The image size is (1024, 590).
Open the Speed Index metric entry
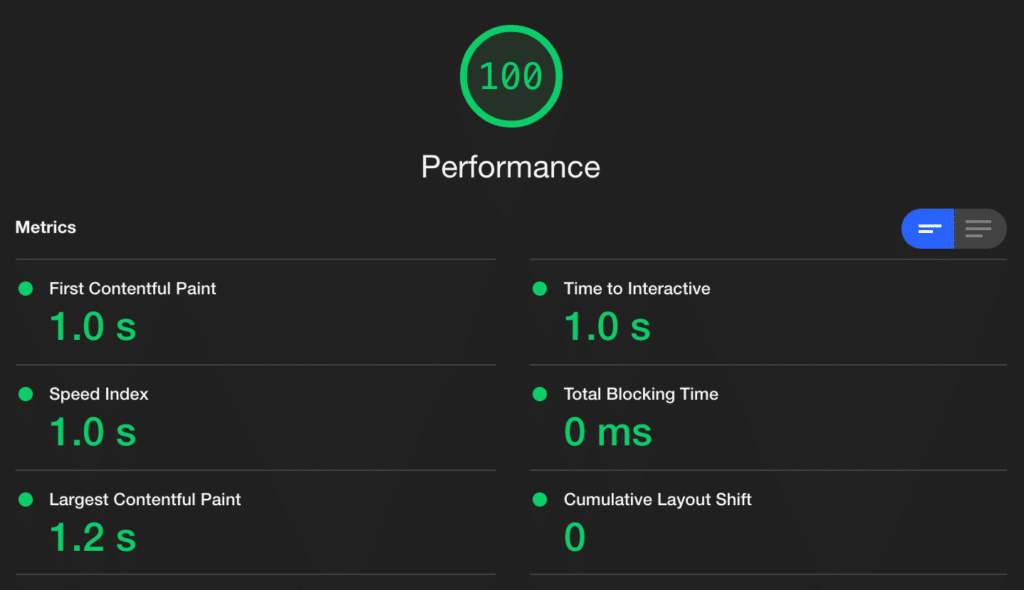(98, 394)
